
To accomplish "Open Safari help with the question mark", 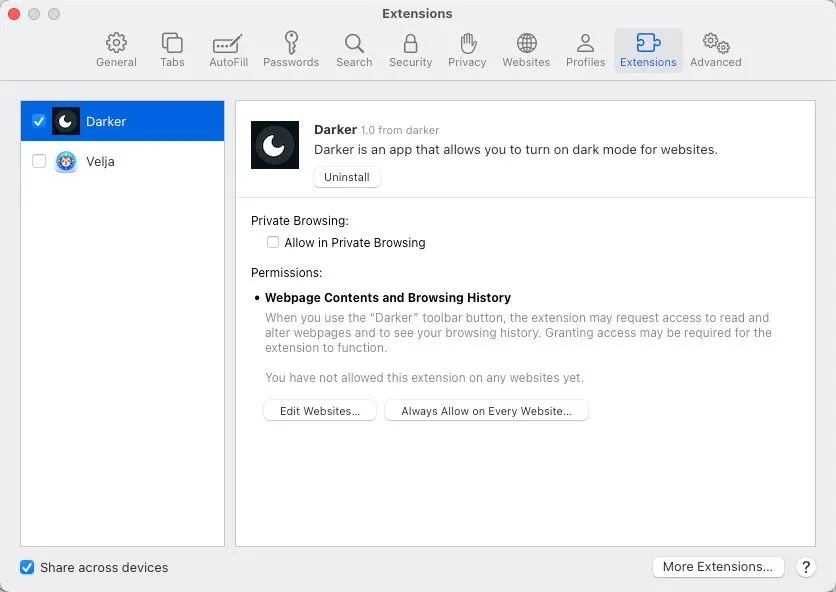I will (805, 567).
